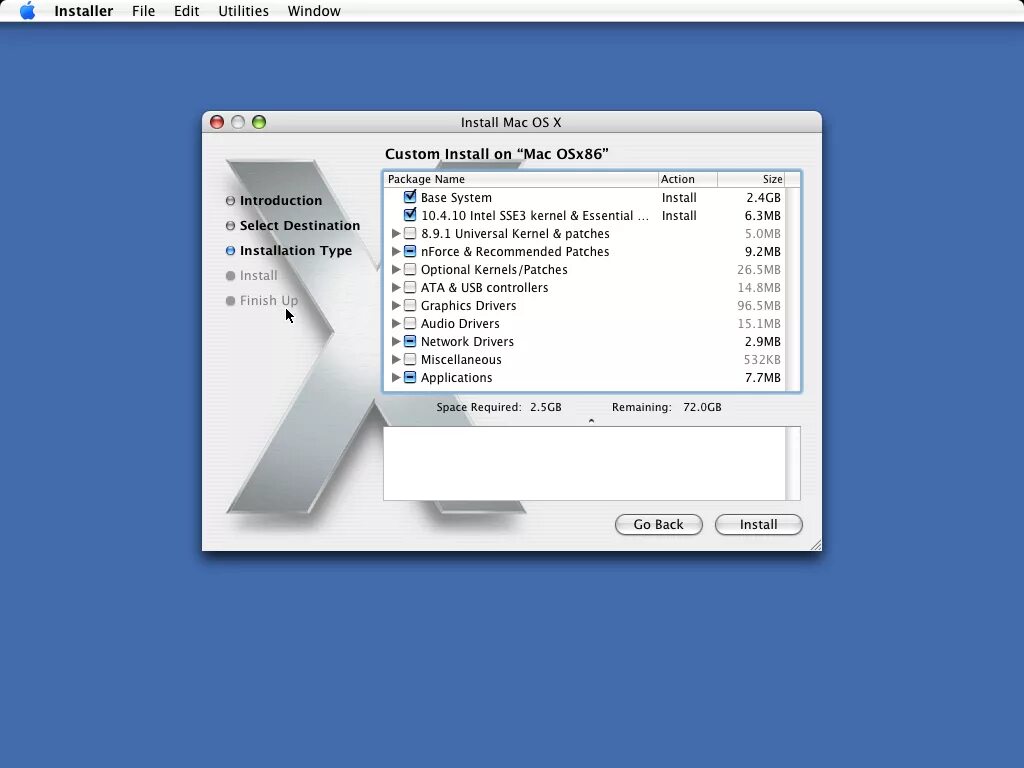The image size is (1024, 768).
Task: Click the split-pane divider handle
Action: pyautogui.click(x=591, y=421)
